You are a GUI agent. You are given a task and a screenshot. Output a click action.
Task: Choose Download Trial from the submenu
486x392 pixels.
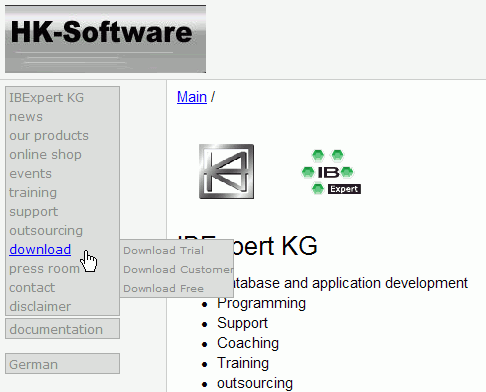(163, 250)
